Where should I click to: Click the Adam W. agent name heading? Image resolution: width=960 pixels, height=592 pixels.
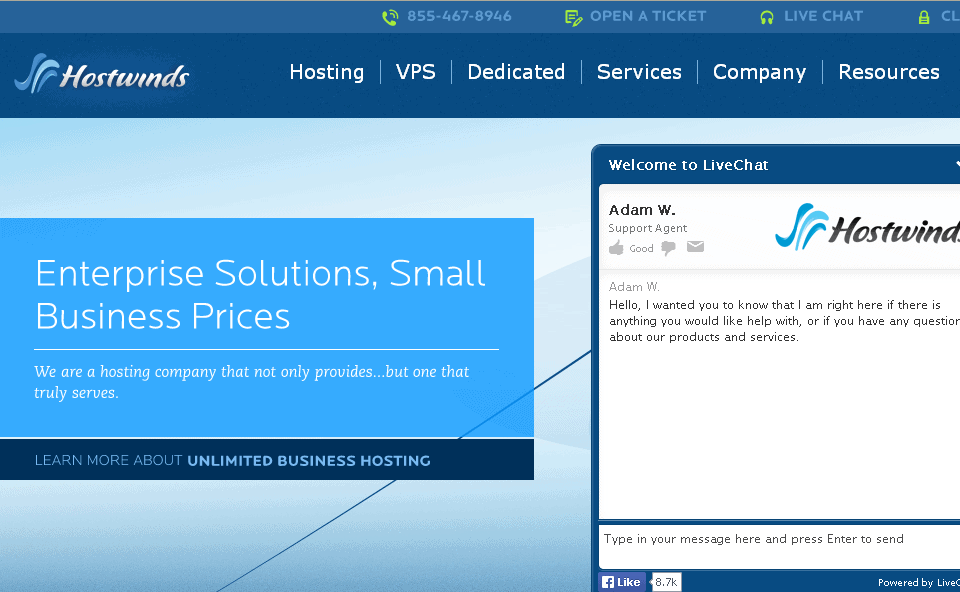642,210
